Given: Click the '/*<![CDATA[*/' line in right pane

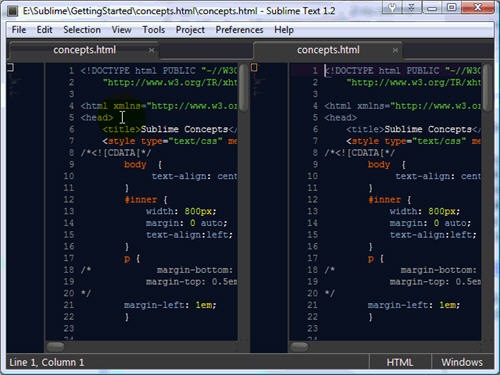Looking at the screenshot, I should coord(360,153).
